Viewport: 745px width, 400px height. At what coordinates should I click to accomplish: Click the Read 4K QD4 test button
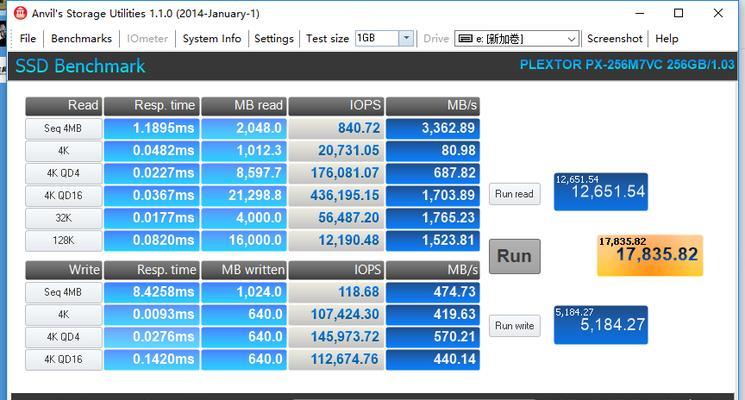pyautogui.click(x=64, y=173)
